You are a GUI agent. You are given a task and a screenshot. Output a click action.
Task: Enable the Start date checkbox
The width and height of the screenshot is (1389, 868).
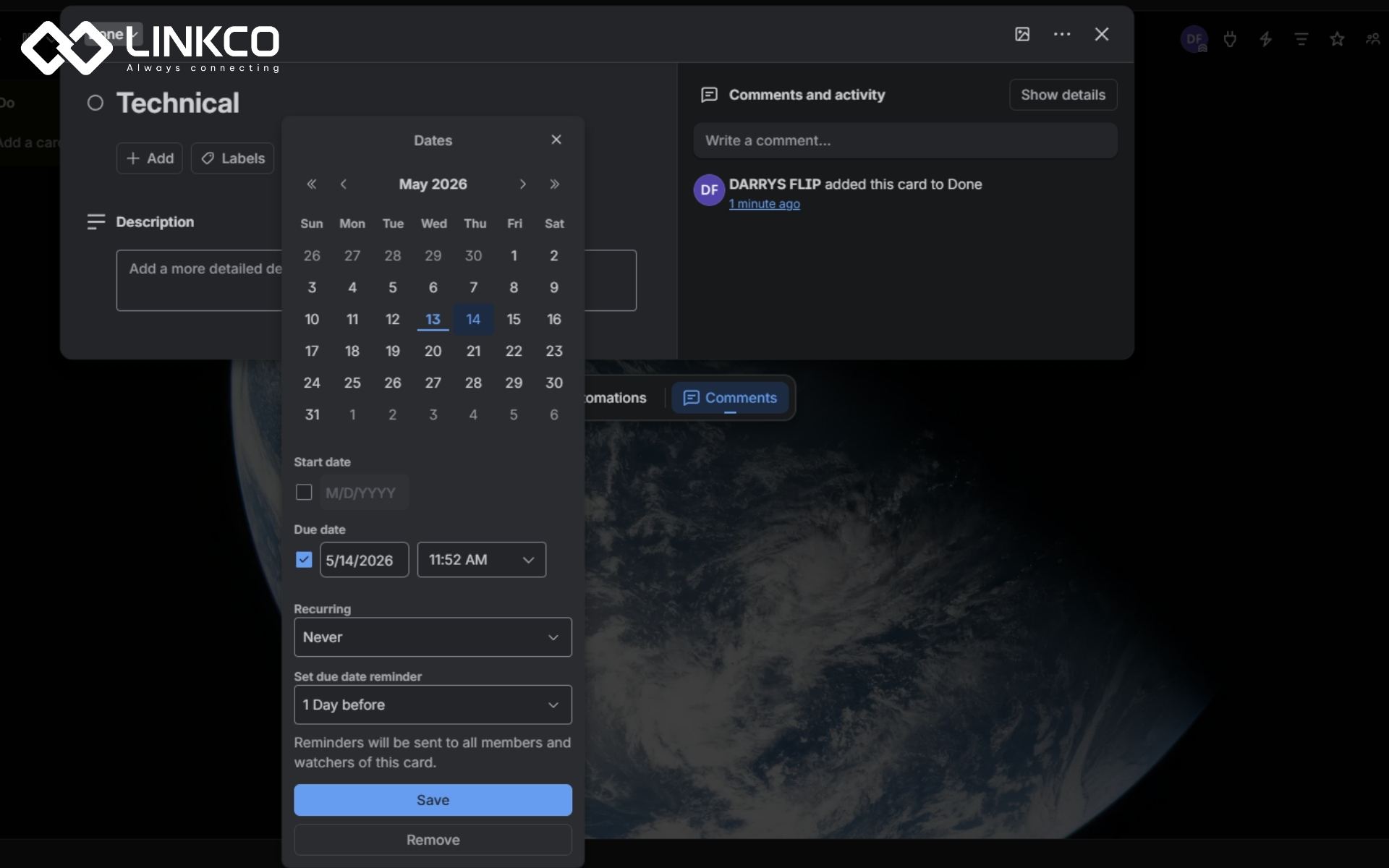pos(304,493)
